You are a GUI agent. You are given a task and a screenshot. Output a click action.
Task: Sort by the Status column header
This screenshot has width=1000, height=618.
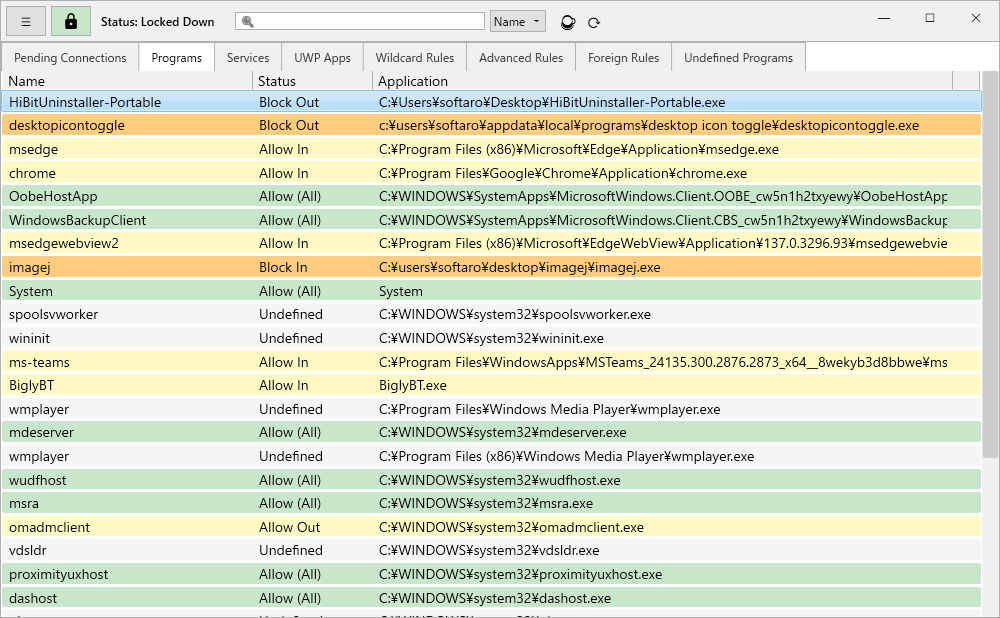(312, 81)
